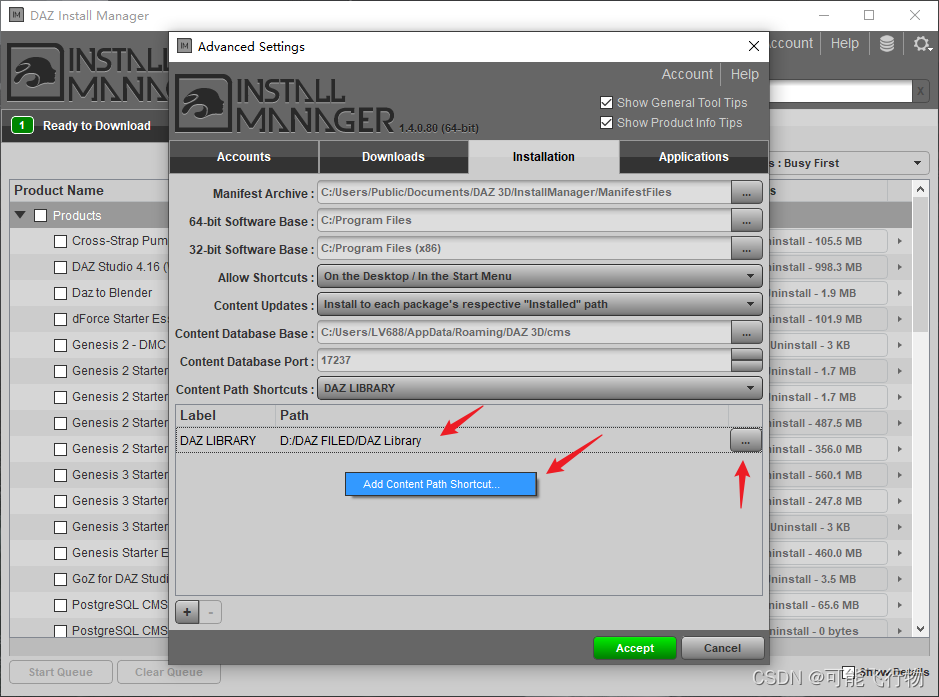Switch to the Accounts tab

pos(244,157)
